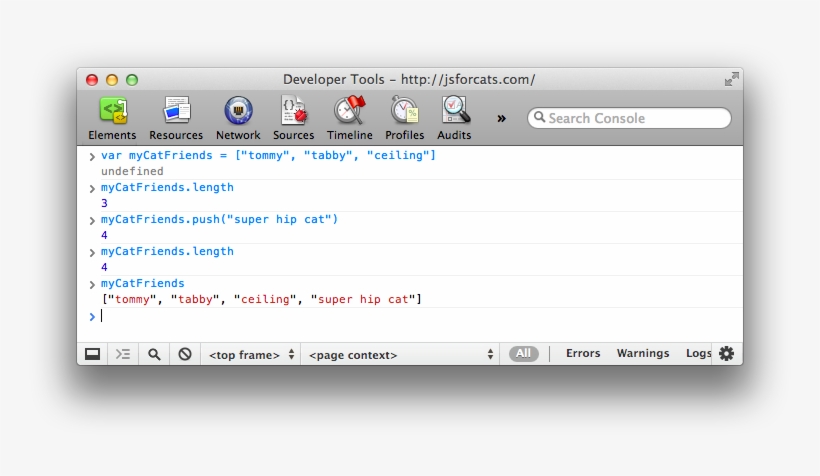Close the Developer Tools window
Screen dimensions: 820x476
tap(92, 80)
